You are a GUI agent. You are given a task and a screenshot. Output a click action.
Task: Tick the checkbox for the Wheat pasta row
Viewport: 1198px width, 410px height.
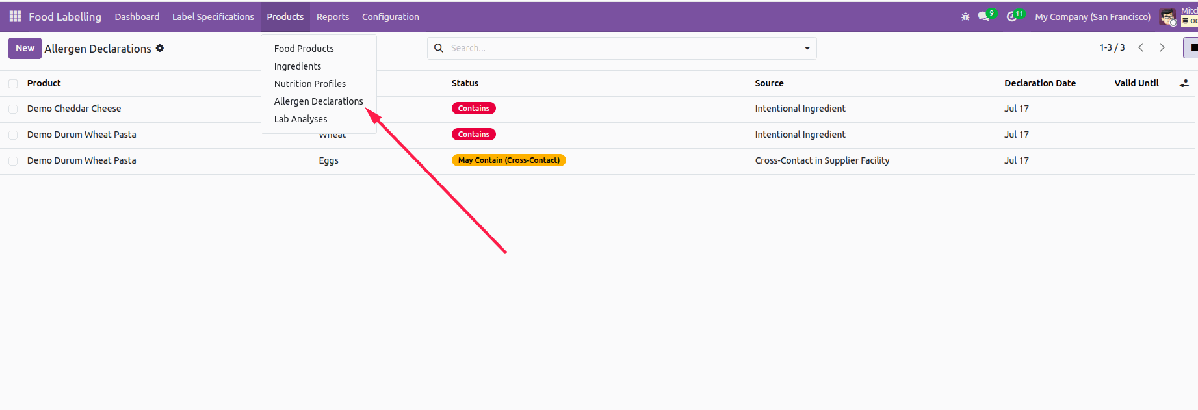13,135
